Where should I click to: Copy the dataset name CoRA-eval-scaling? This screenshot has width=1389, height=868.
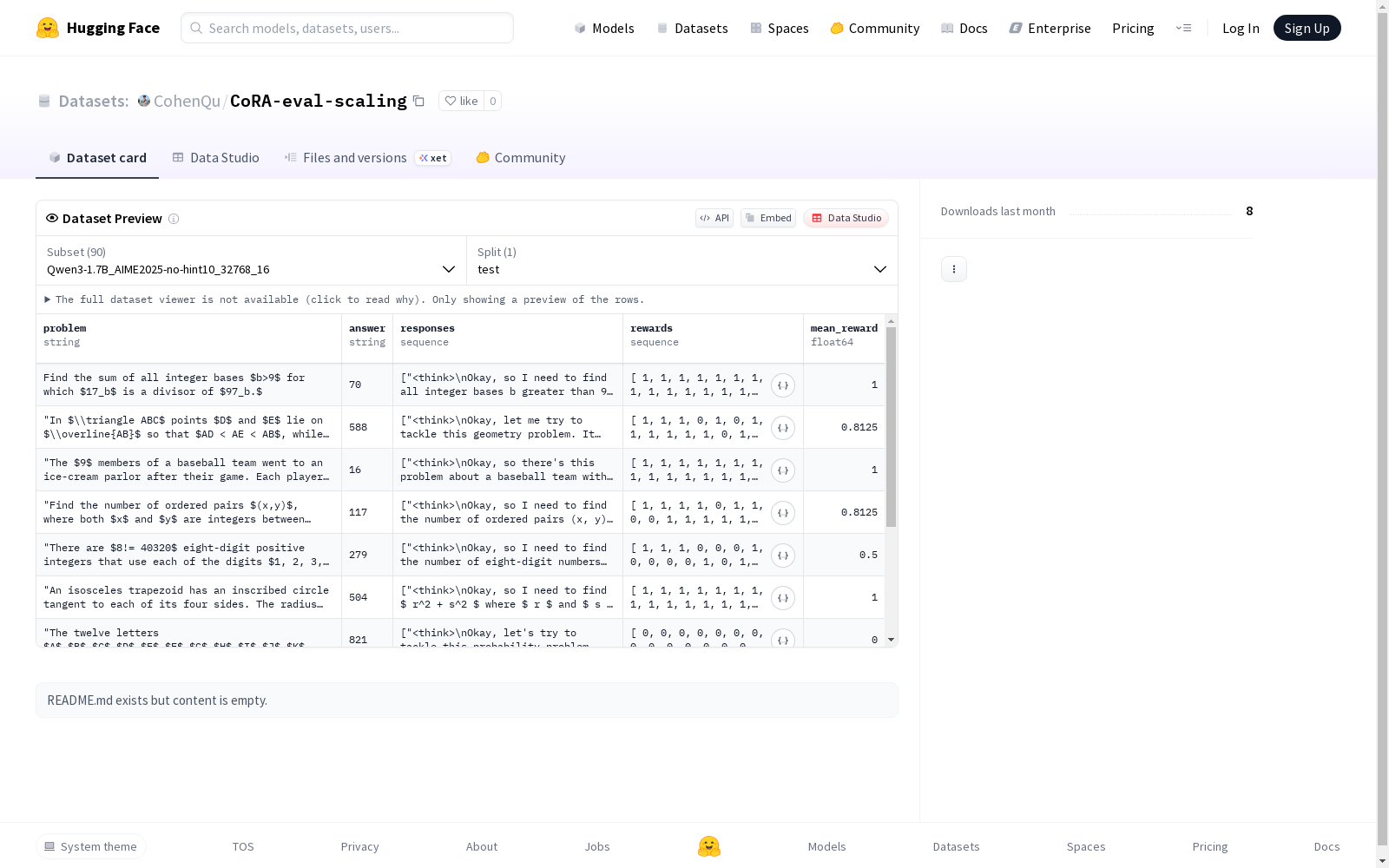pos(418,101)
